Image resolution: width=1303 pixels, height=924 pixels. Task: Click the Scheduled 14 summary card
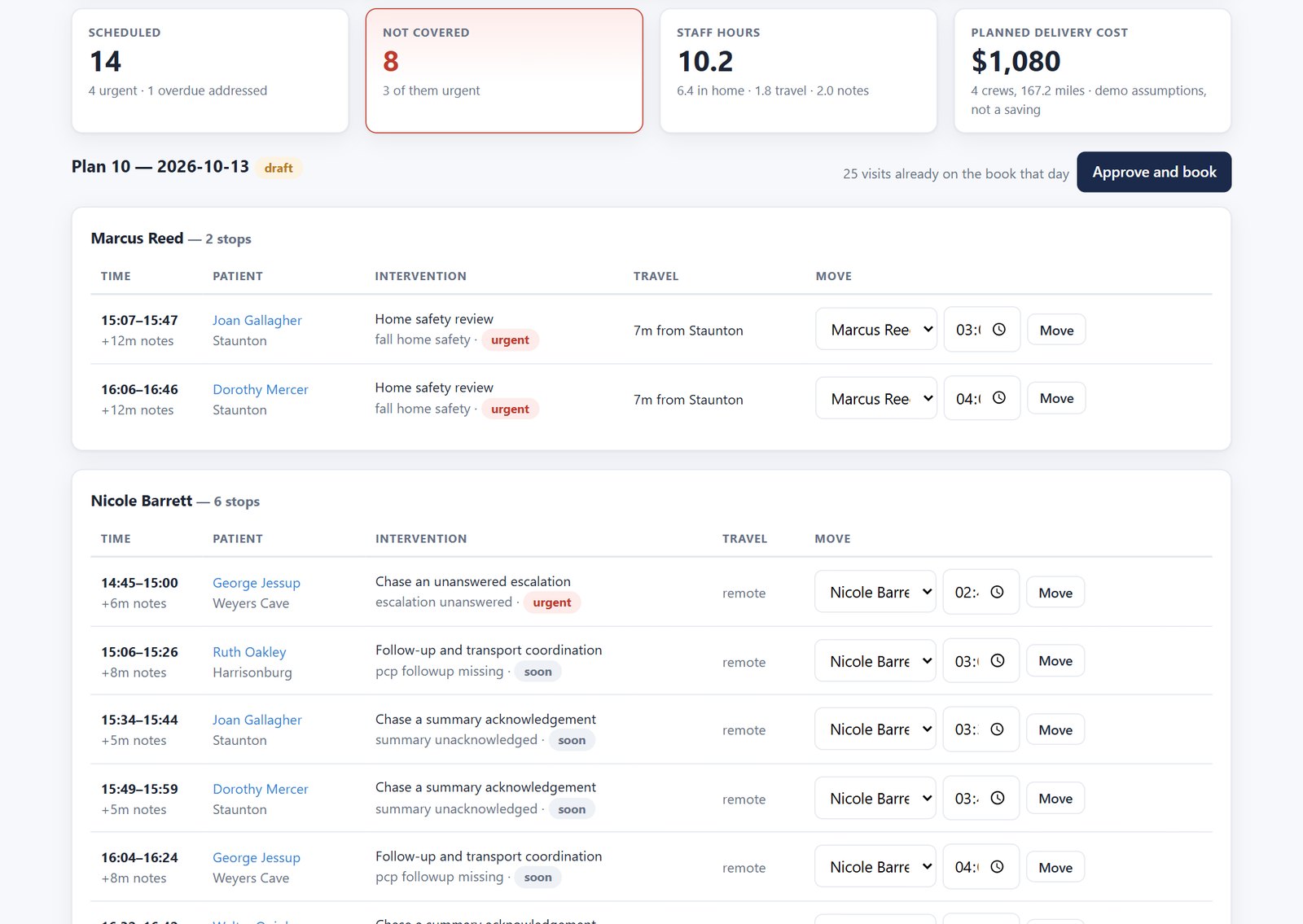click(x=210, y=71)
